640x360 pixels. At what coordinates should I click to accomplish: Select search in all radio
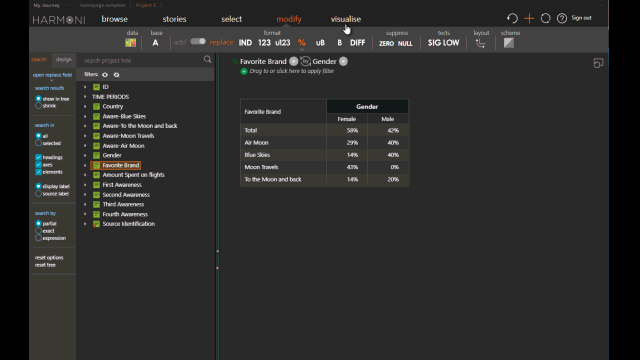[38, 136]
